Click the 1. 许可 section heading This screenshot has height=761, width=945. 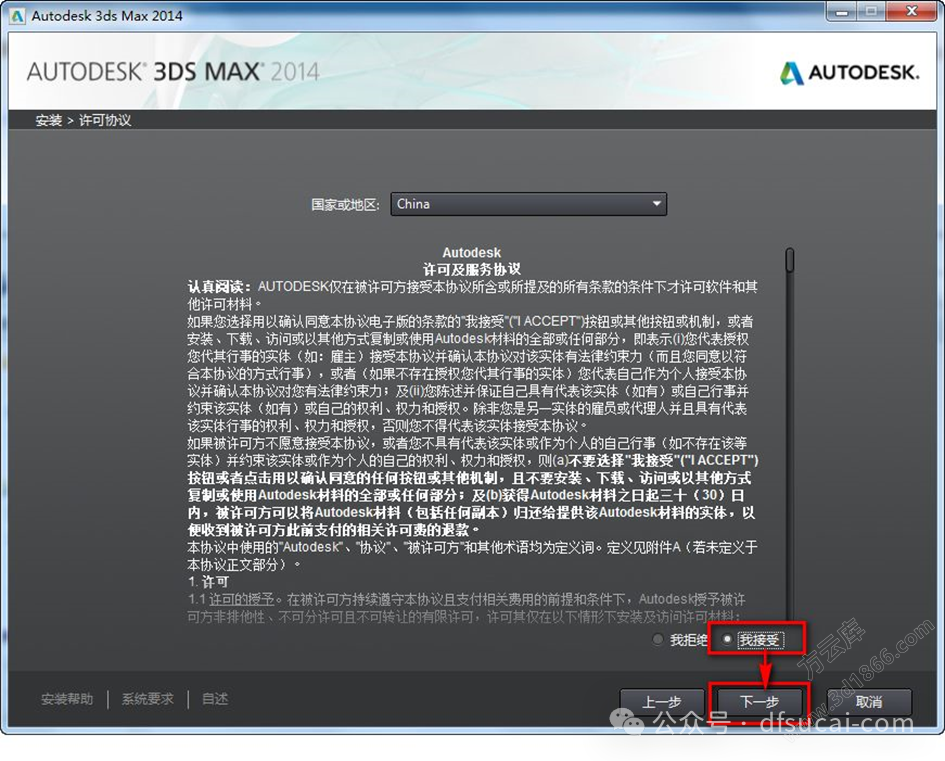click(x=208, y=582)
